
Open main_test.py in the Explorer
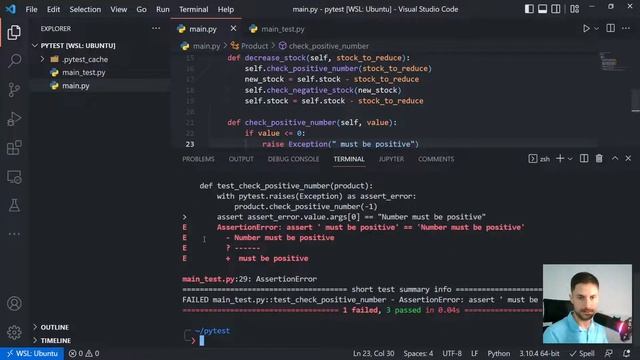point(84,72)
